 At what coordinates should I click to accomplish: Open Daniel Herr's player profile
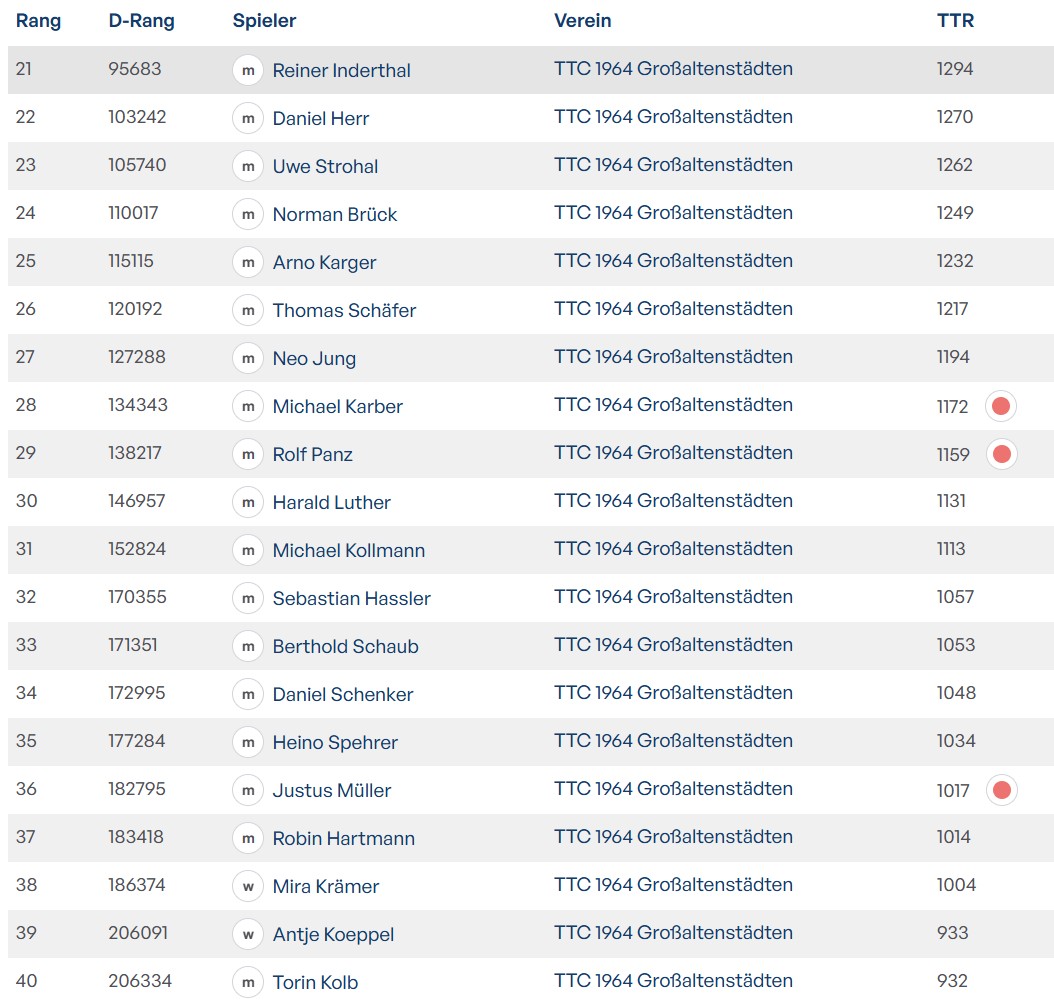coord(321,118)
